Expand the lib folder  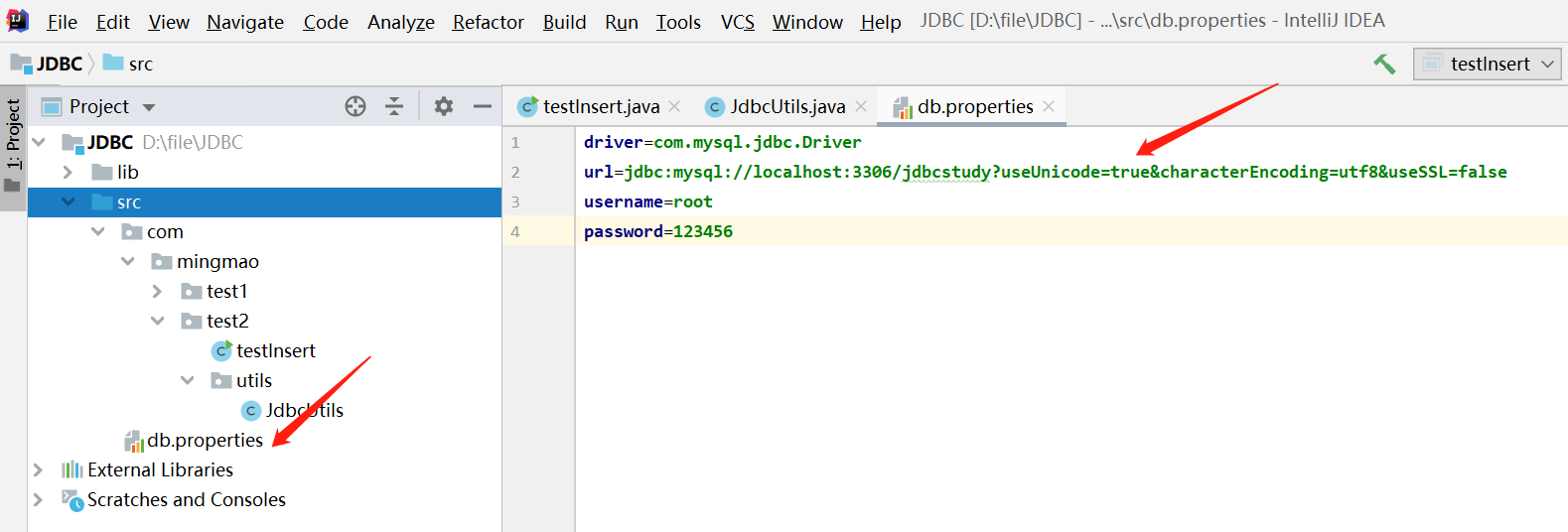click(x=68, y=172)
